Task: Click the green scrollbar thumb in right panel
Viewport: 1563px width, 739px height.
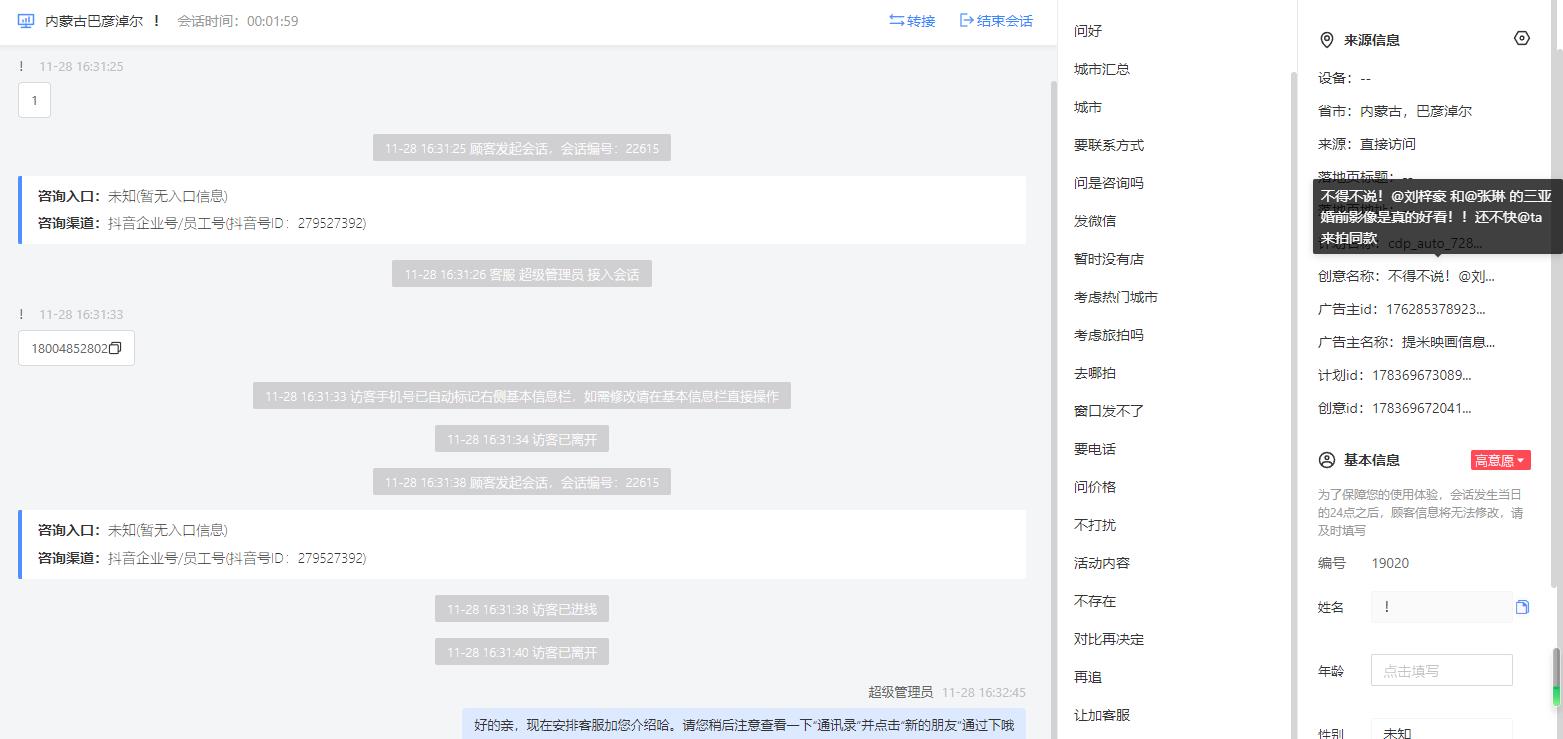Action: click(1555, 677)
